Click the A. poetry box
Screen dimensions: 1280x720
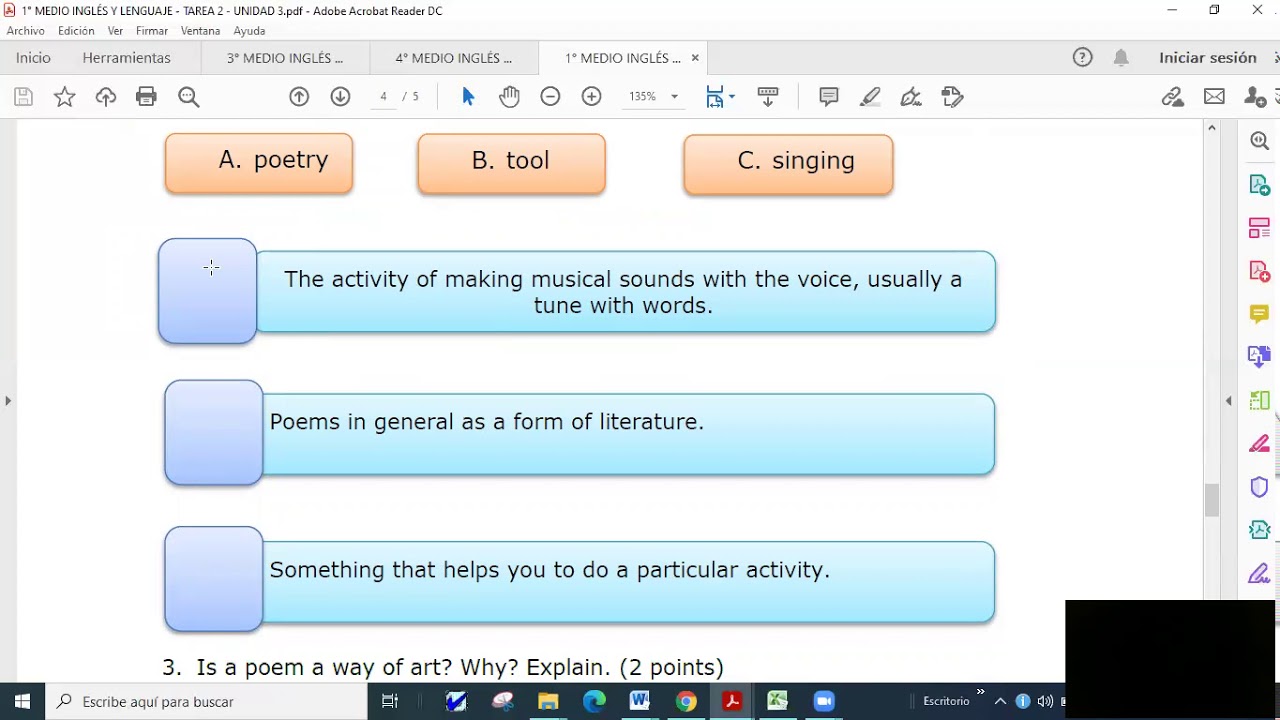click(x=259, y=162)
